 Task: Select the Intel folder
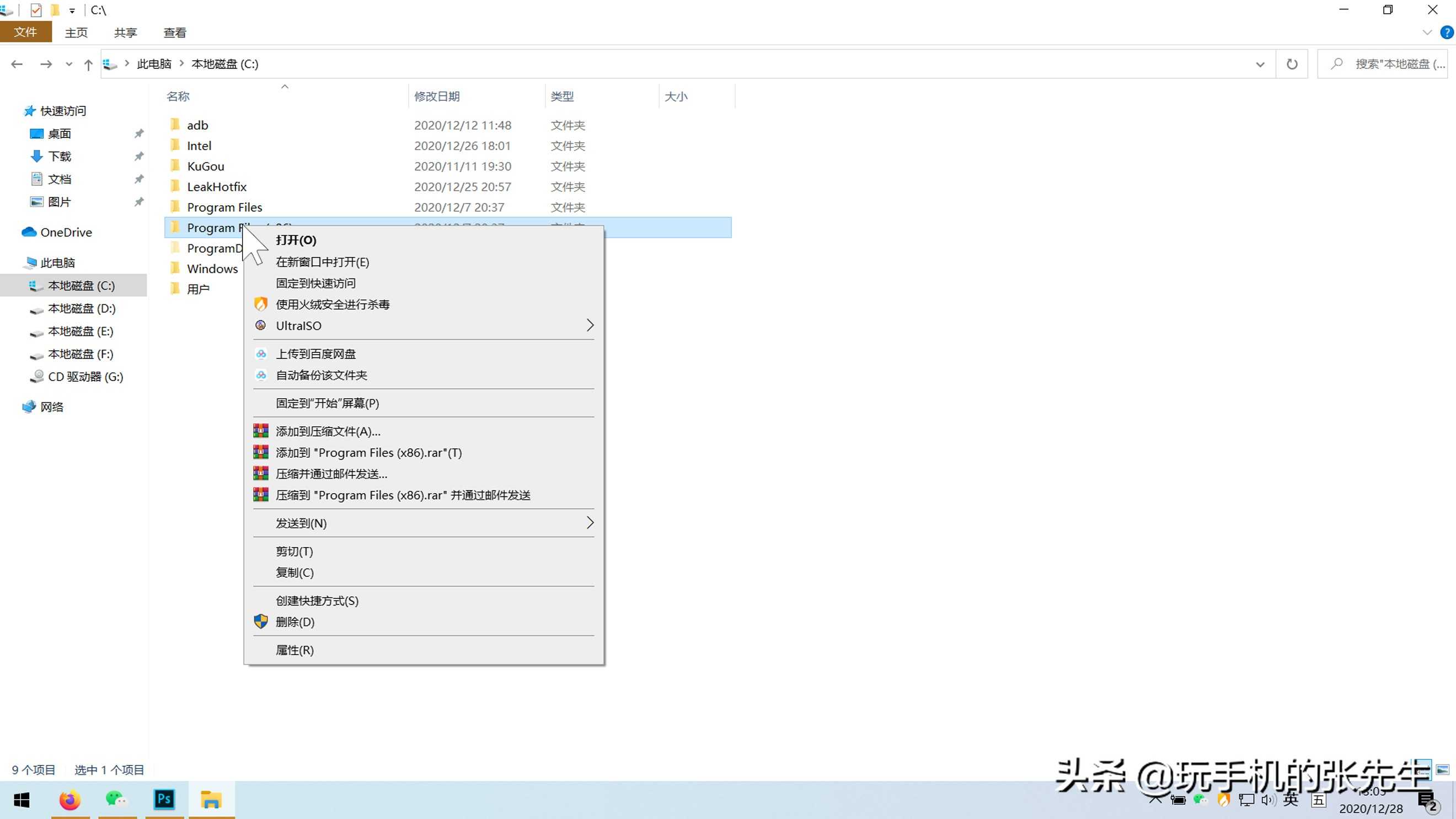click(199, 146)
